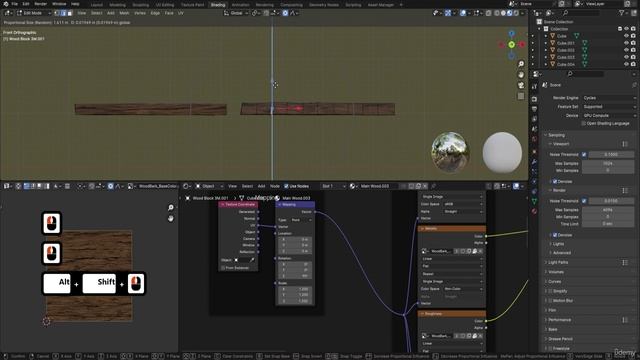Screen dimensions: 640x360
Task: Toggle Viewport Noise Threshold checkbox
Action: (x=584, y=155)
